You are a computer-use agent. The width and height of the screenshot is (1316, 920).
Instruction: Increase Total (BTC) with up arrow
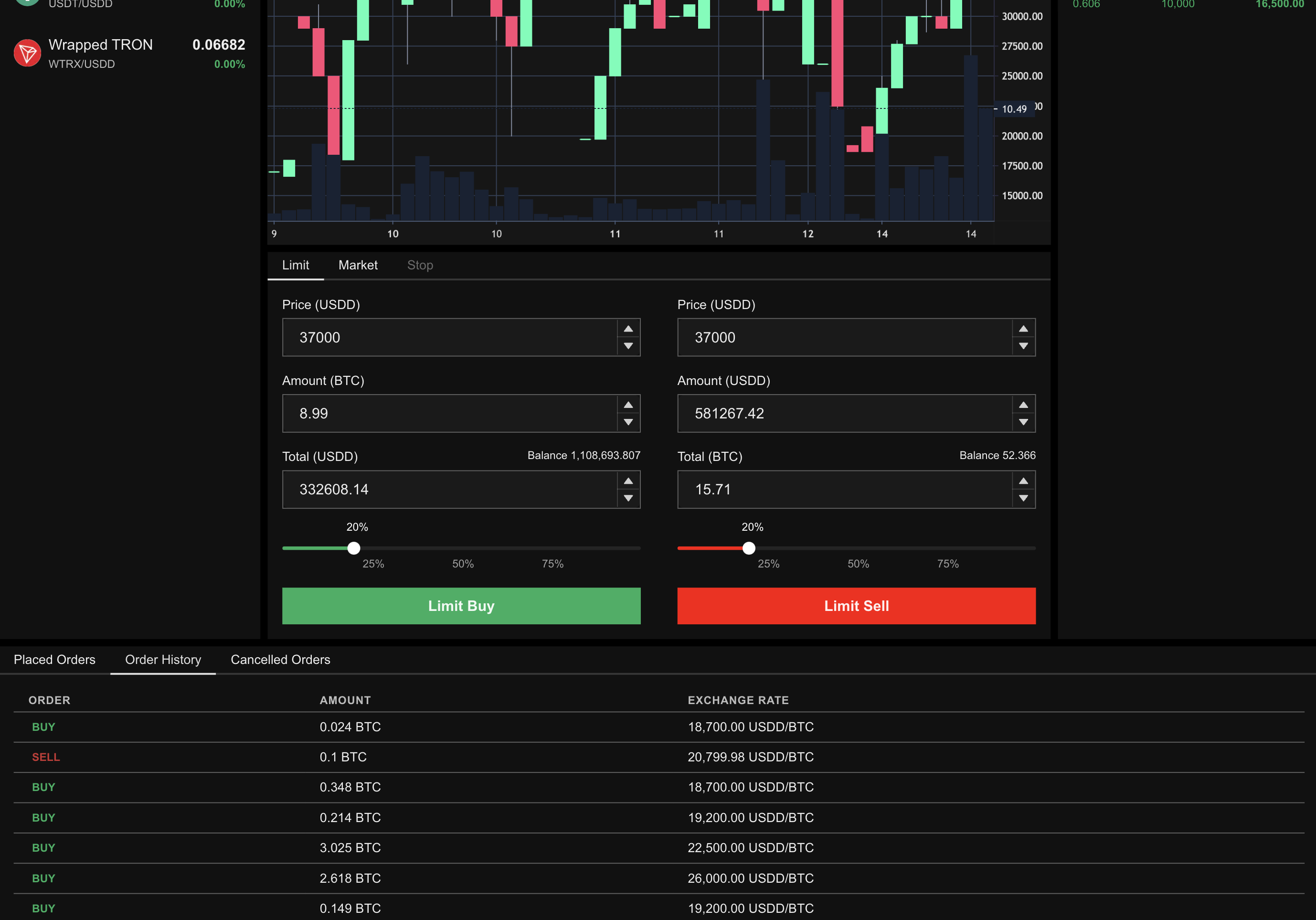1023,481
